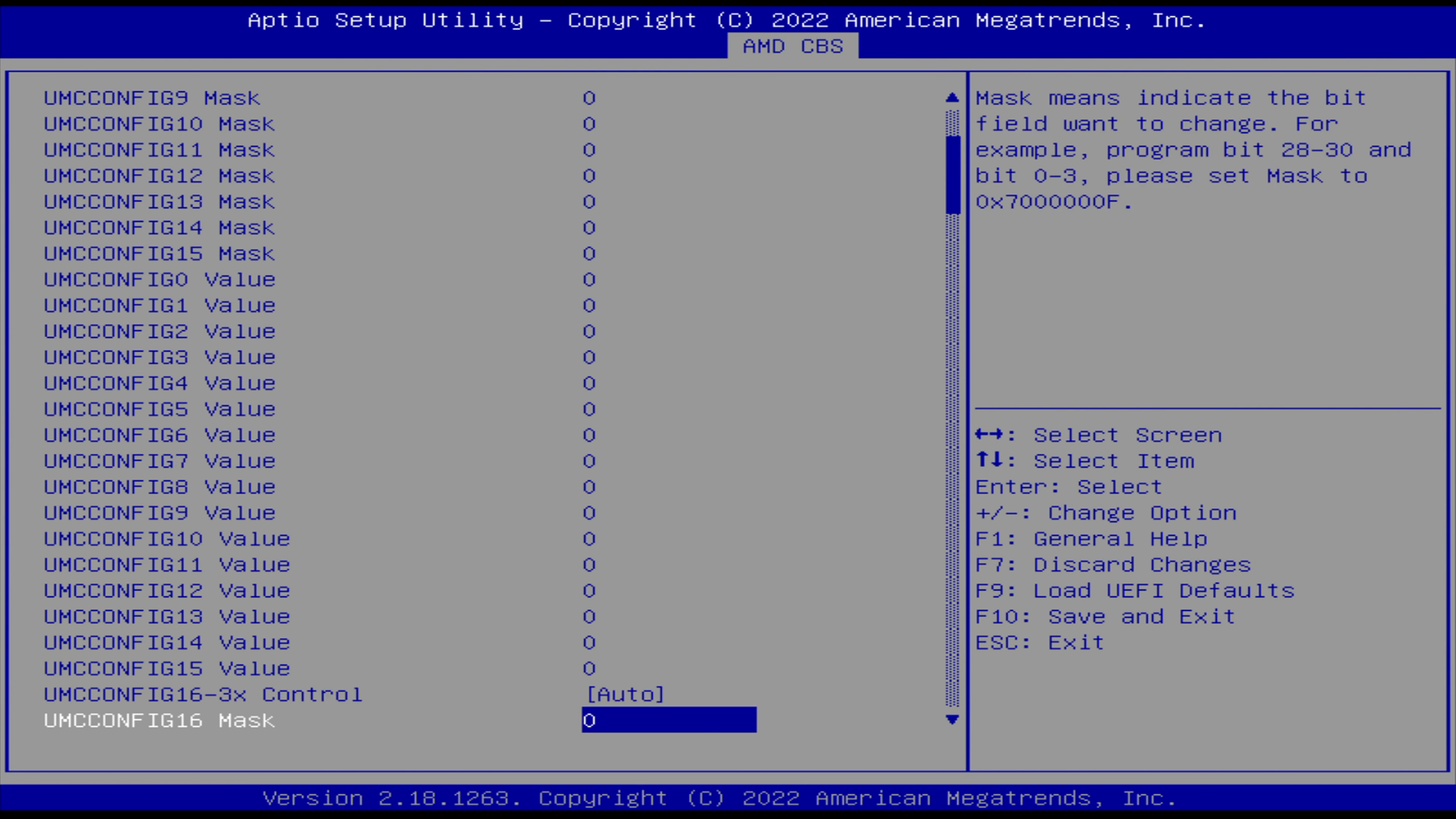Screen dimensions: 1456x819
Task: Select UMCCONFIG0 Value setting
Action: 159,279
